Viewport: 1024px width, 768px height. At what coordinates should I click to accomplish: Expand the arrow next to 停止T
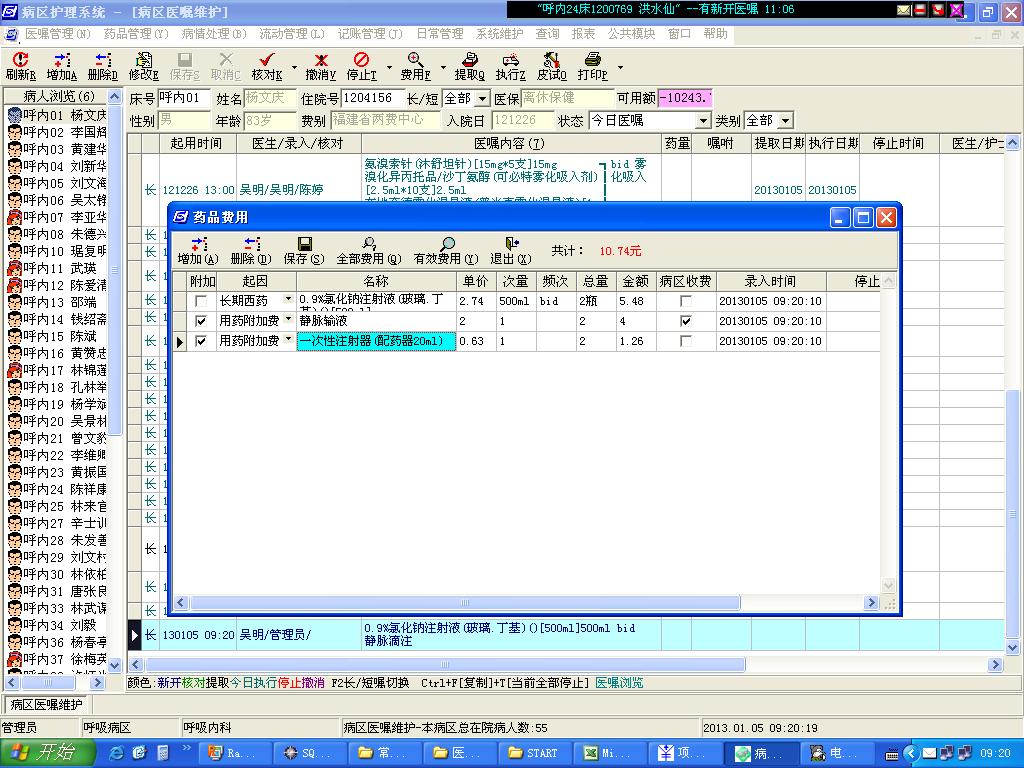point(389,67)
